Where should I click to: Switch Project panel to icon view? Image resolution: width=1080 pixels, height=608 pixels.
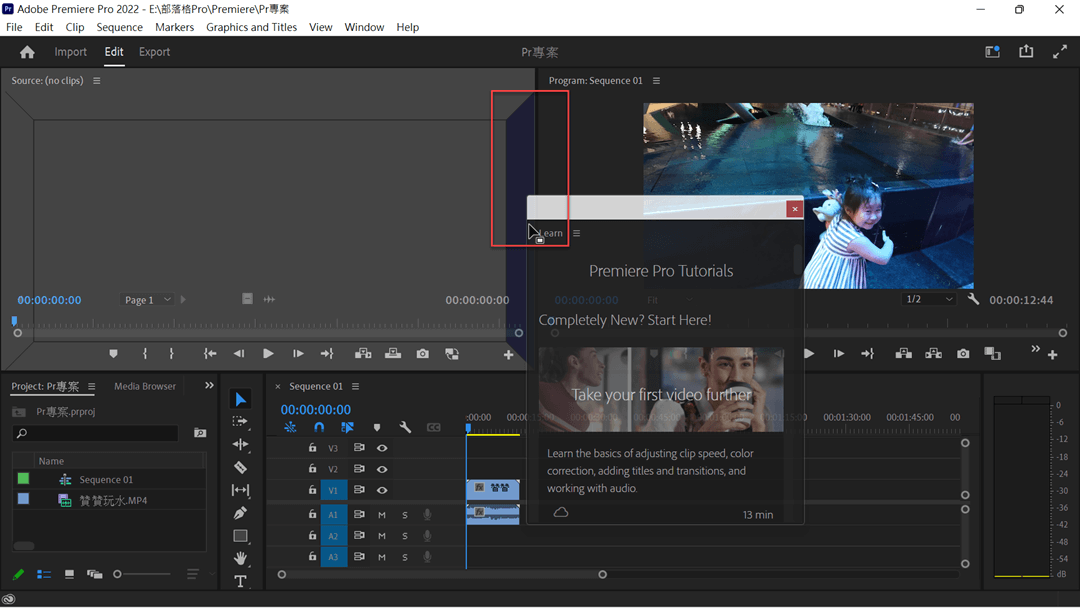[x=69, y=574]
